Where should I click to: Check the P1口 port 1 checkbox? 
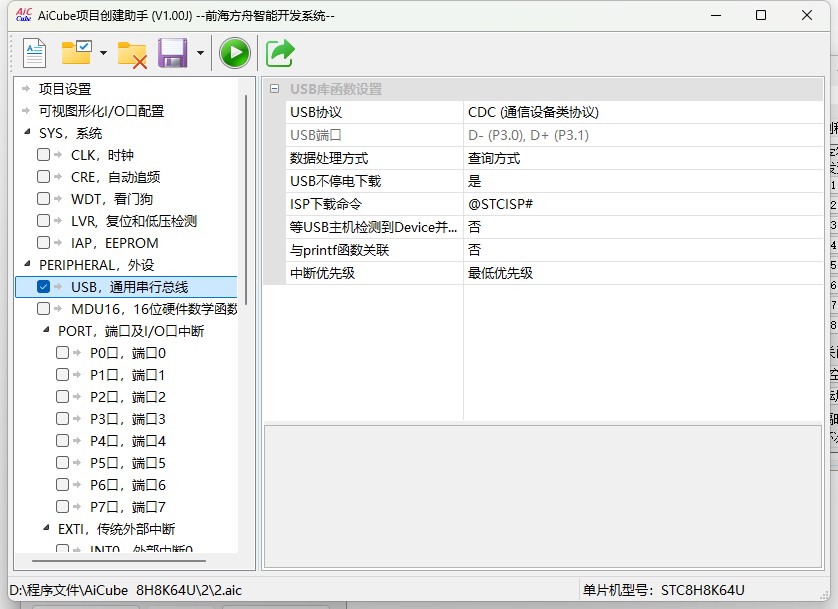pos(63,374)
